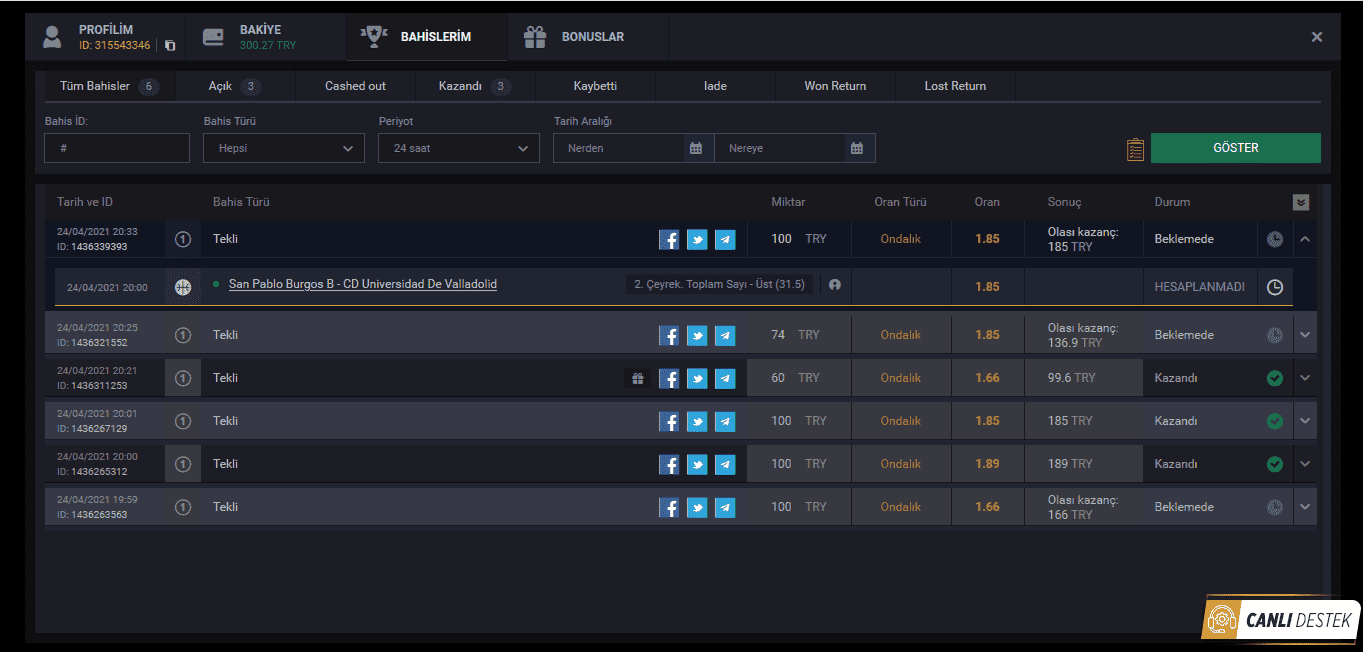Open calendar for the Nereye date
This screenshot has width=1363, height=652.
coord(857,148)
